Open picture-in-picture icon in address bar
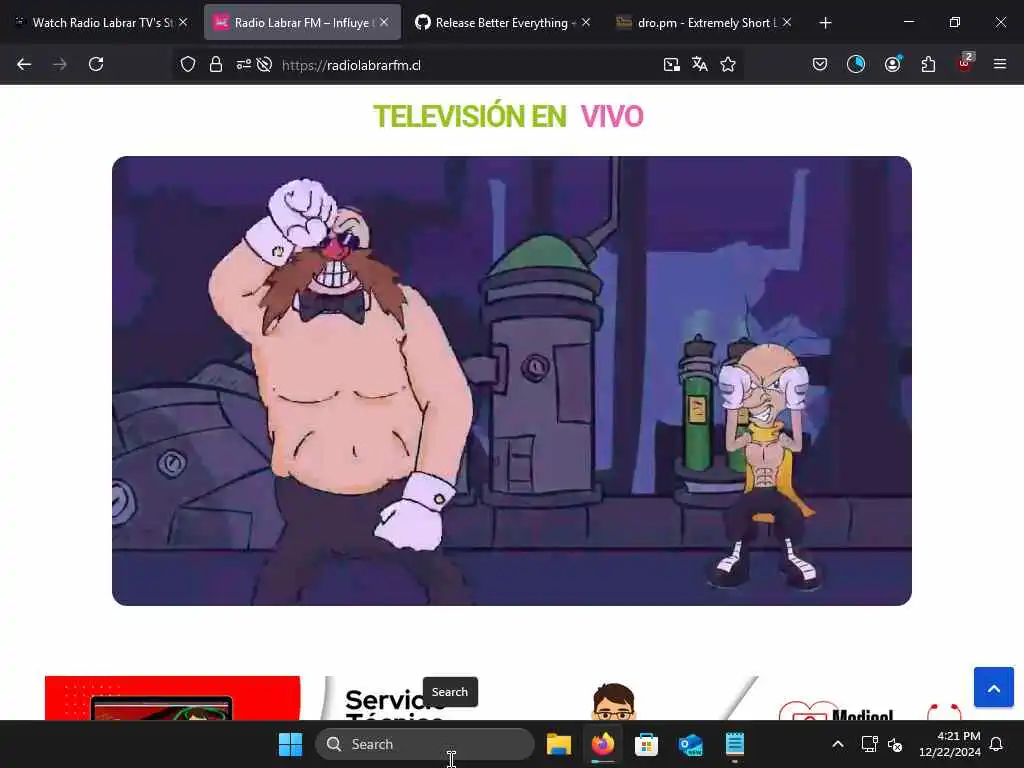1024x768 pixels. (x=671, y=65)
